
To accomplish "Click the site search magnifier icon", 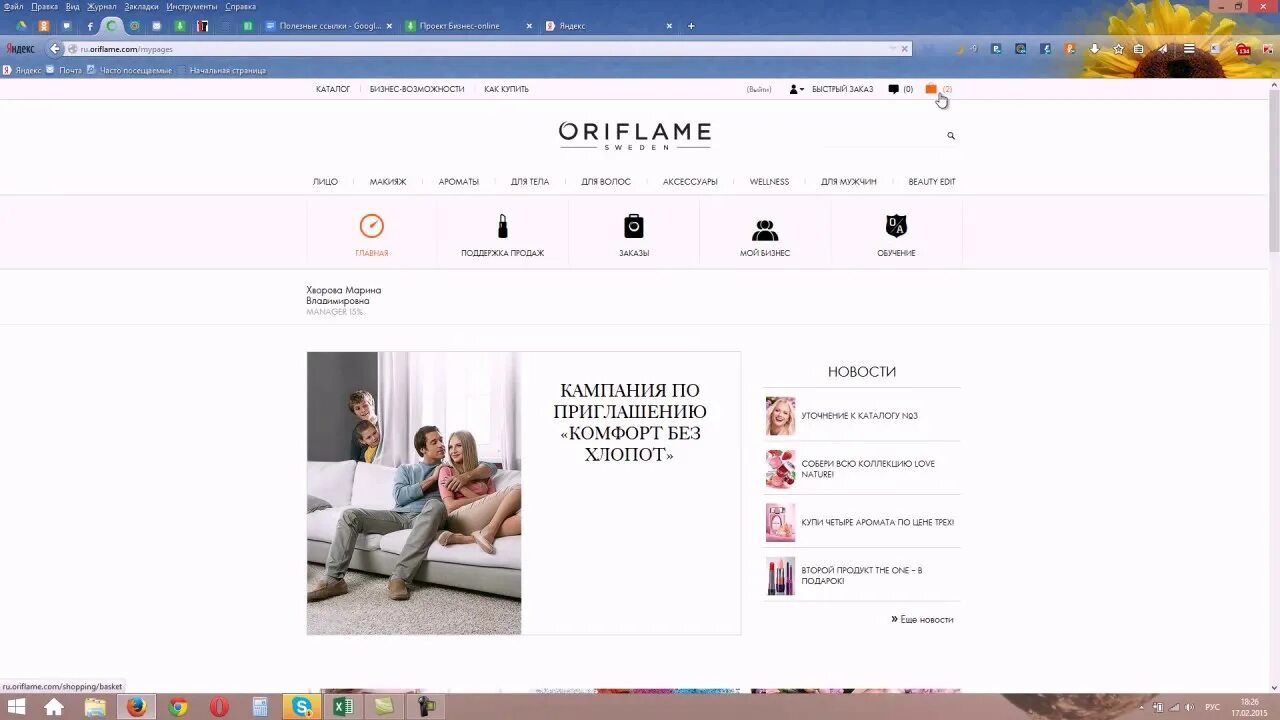I will [950, 134].
